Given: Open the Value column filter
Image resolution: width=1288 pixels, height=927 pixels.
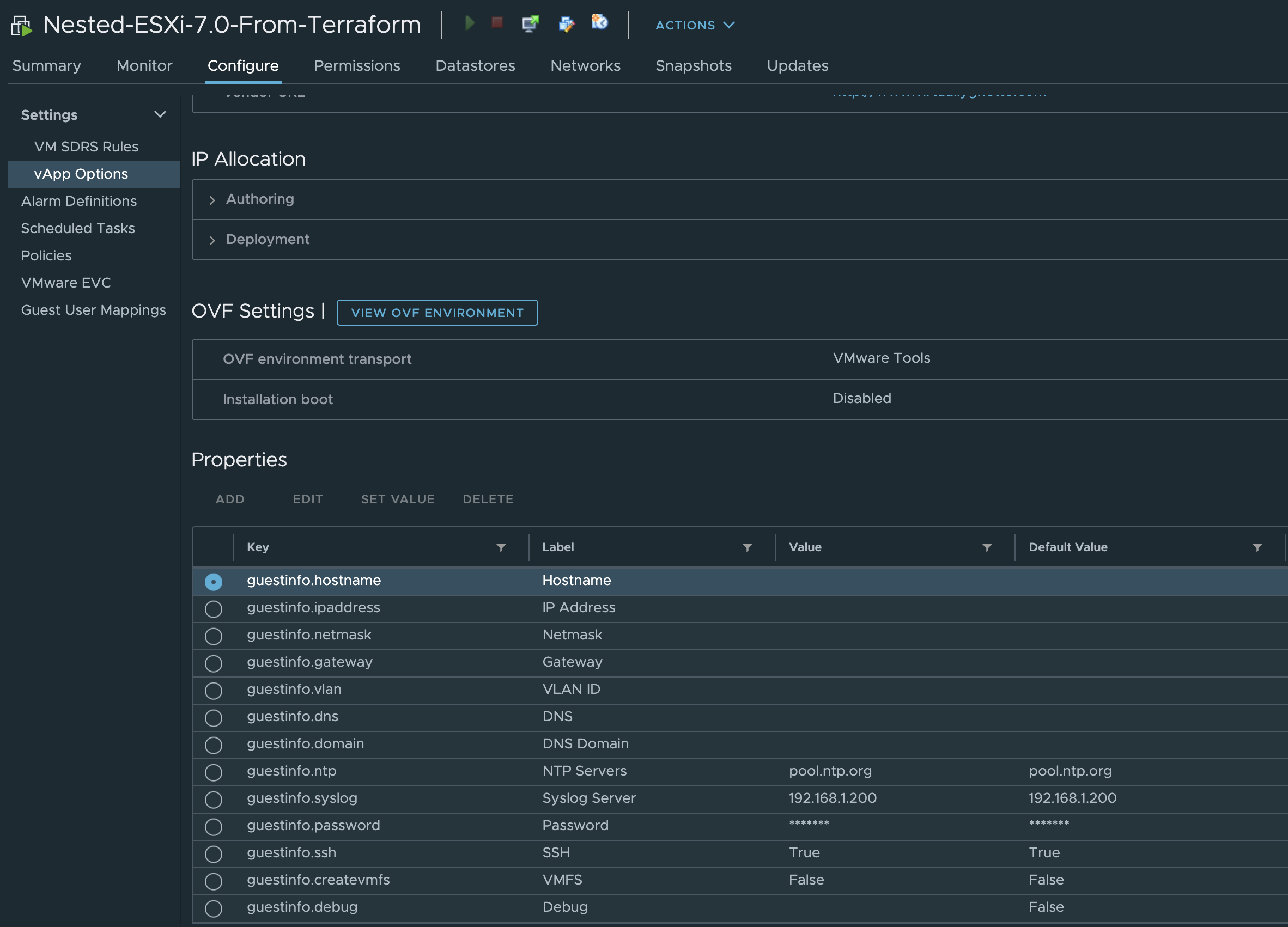Looking at the screenshot, I should (987, 547).
